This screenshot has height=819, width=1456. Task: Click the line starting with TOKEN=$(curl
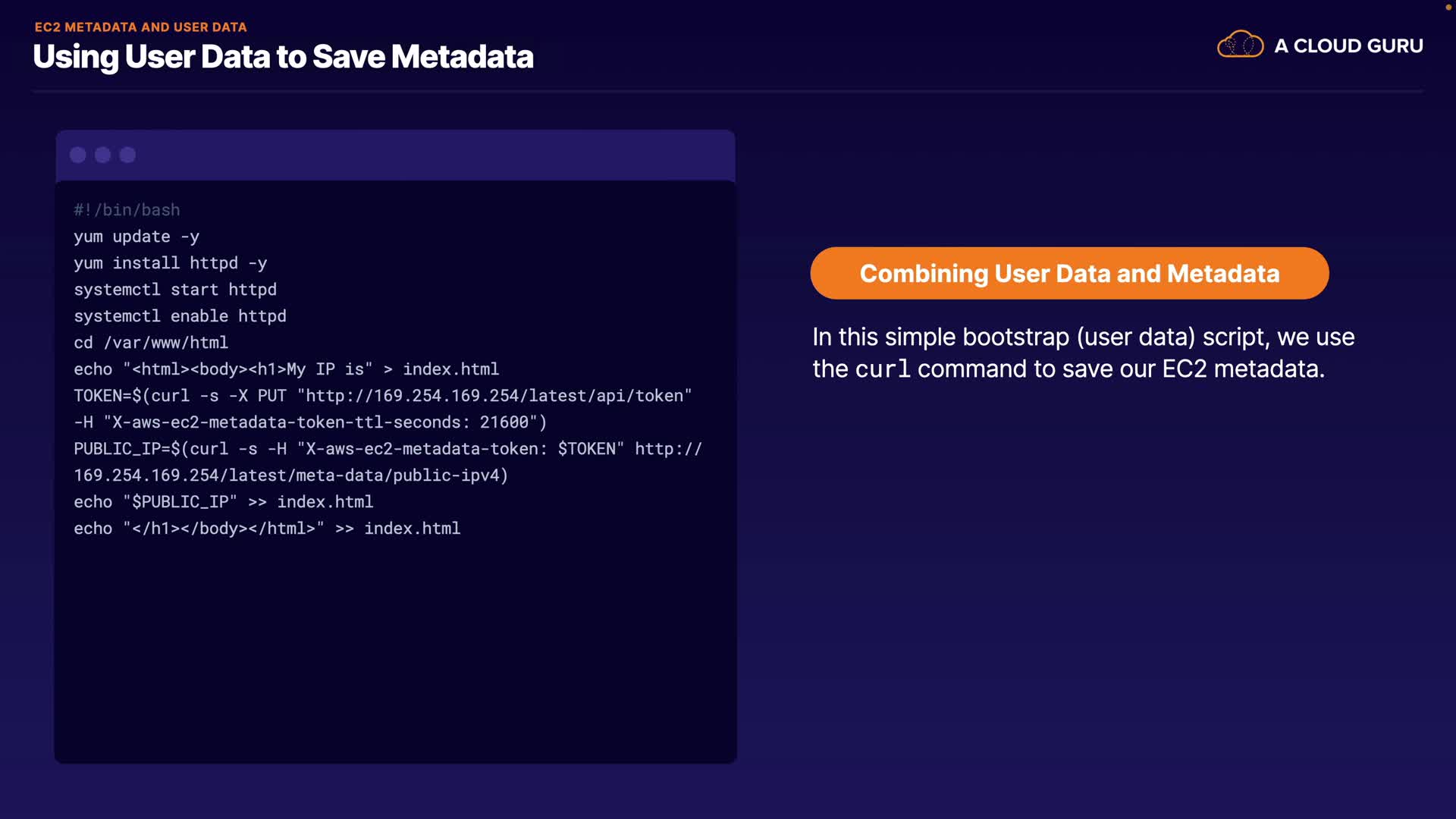coord(382,396)
